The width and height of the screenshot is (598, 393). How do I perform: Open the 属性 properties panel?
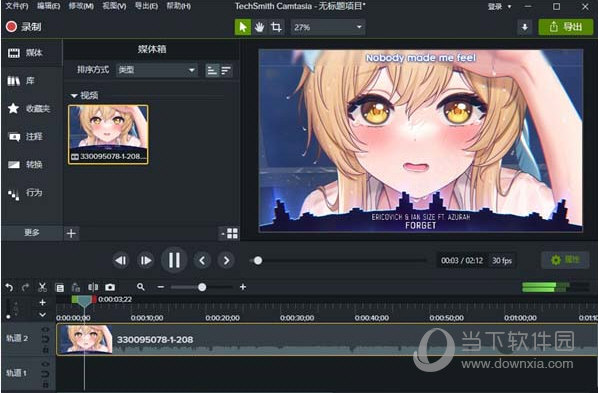click(x=565, y=260)
